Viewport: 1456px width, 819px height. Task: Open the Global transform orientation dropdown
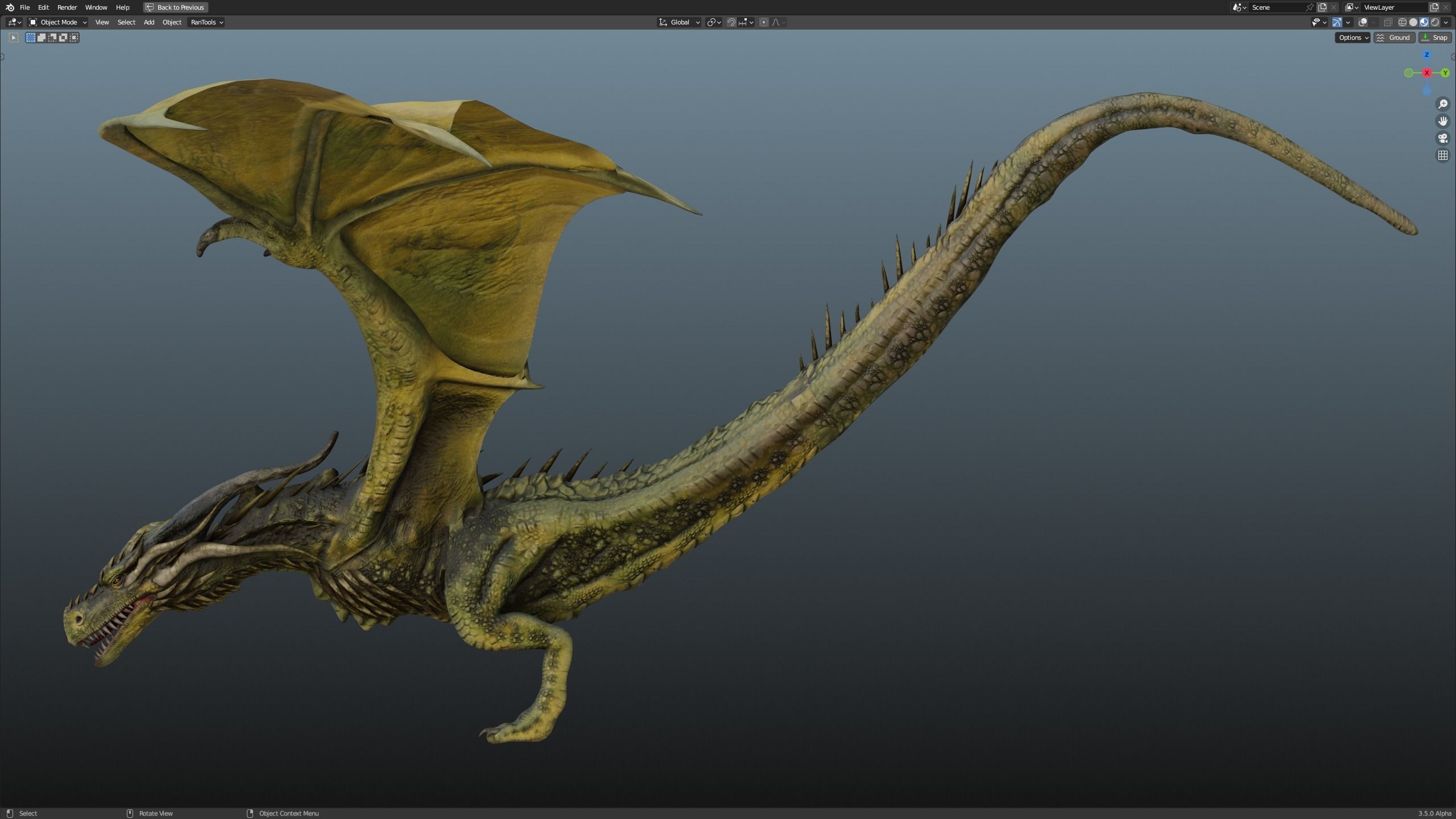point(679,22)
